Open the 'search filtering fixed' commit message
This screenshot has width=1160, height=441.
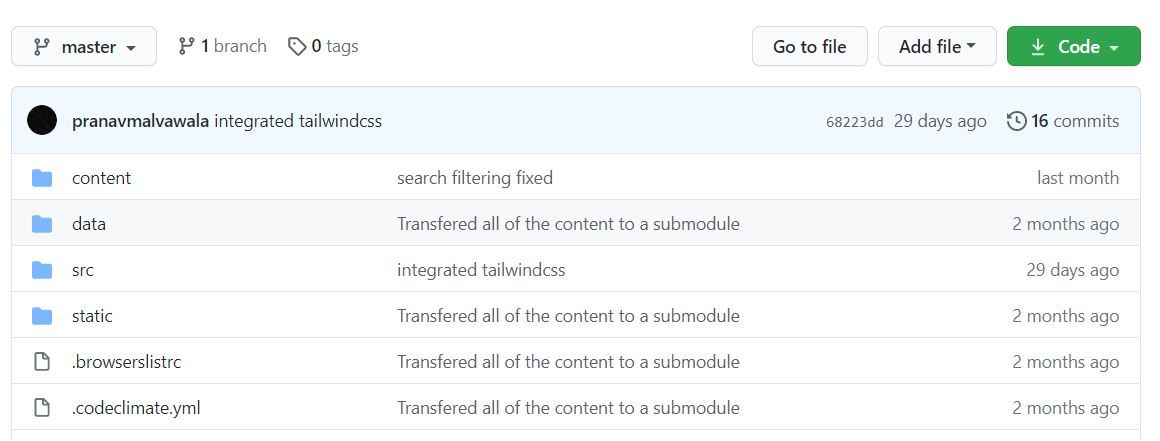point(475,178)
